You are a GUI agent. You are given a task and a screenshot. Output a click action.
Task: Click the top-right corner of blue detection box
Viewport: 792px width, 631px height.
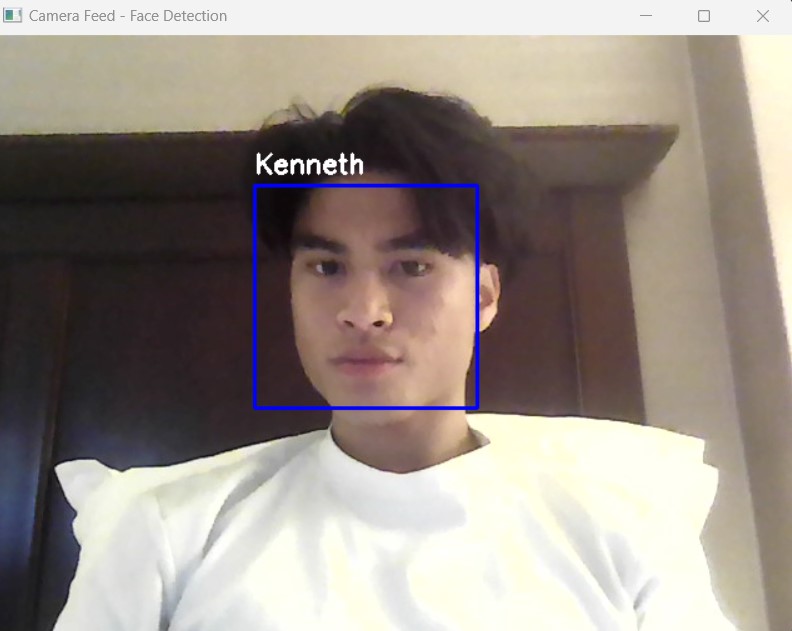tap(477, 186)
